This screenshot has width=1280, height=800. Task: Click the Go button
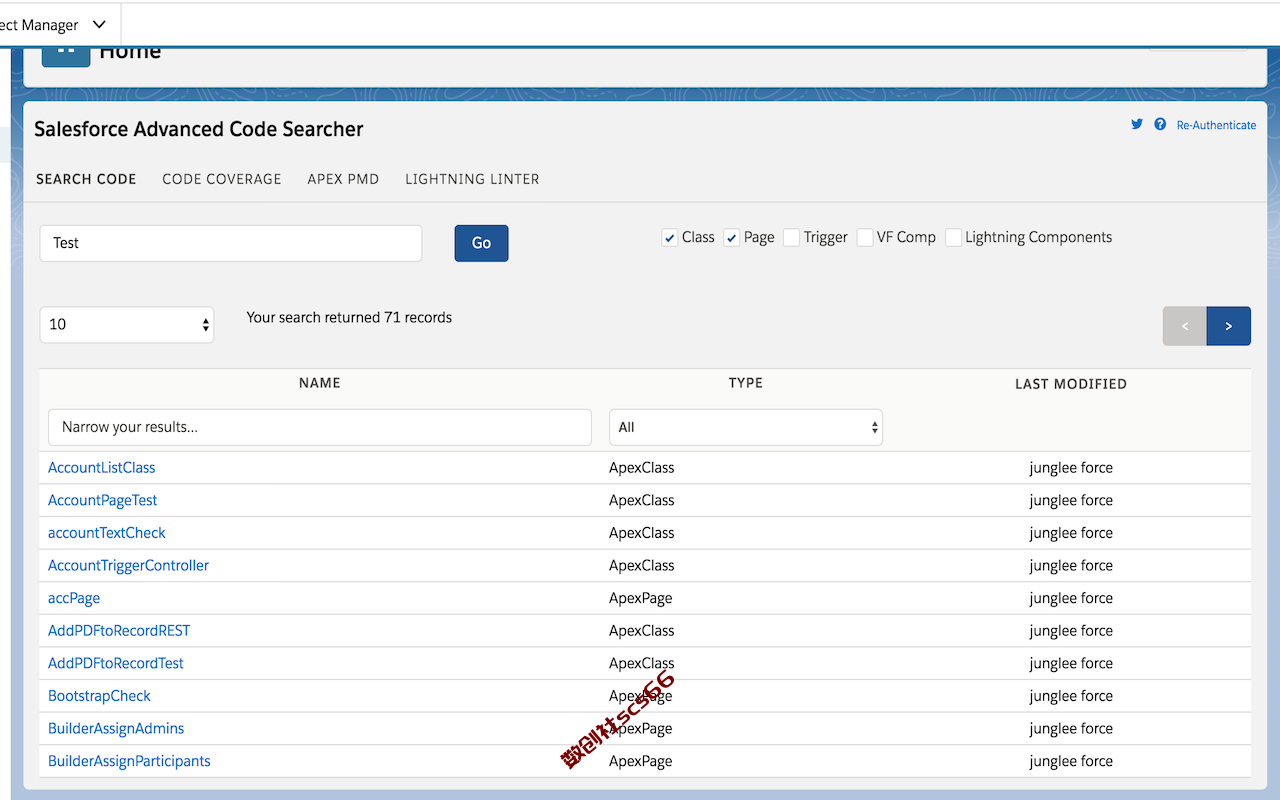coord(481,243)
